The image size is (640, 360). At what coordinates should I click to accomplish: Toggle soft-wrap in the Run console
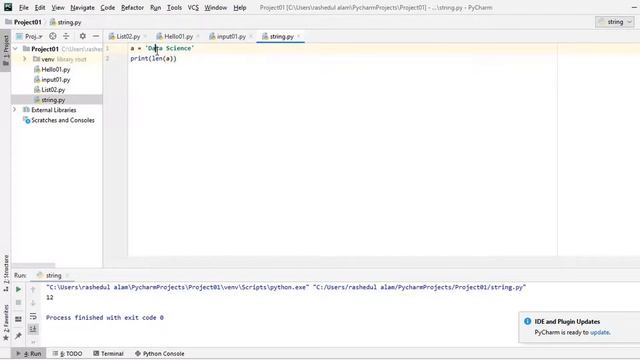click(x=33, y=316)
